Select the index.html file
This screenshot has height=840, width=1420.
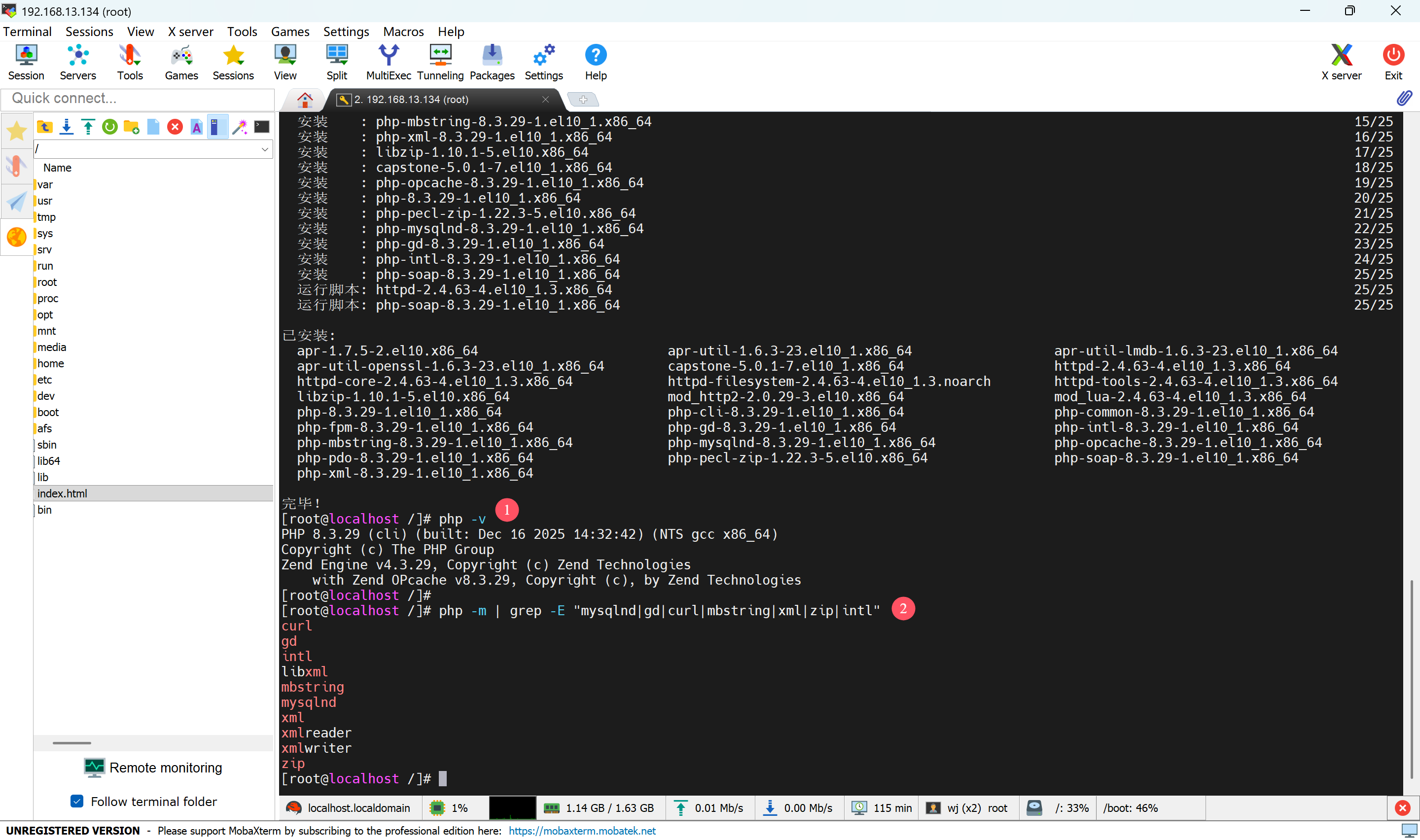153,493
